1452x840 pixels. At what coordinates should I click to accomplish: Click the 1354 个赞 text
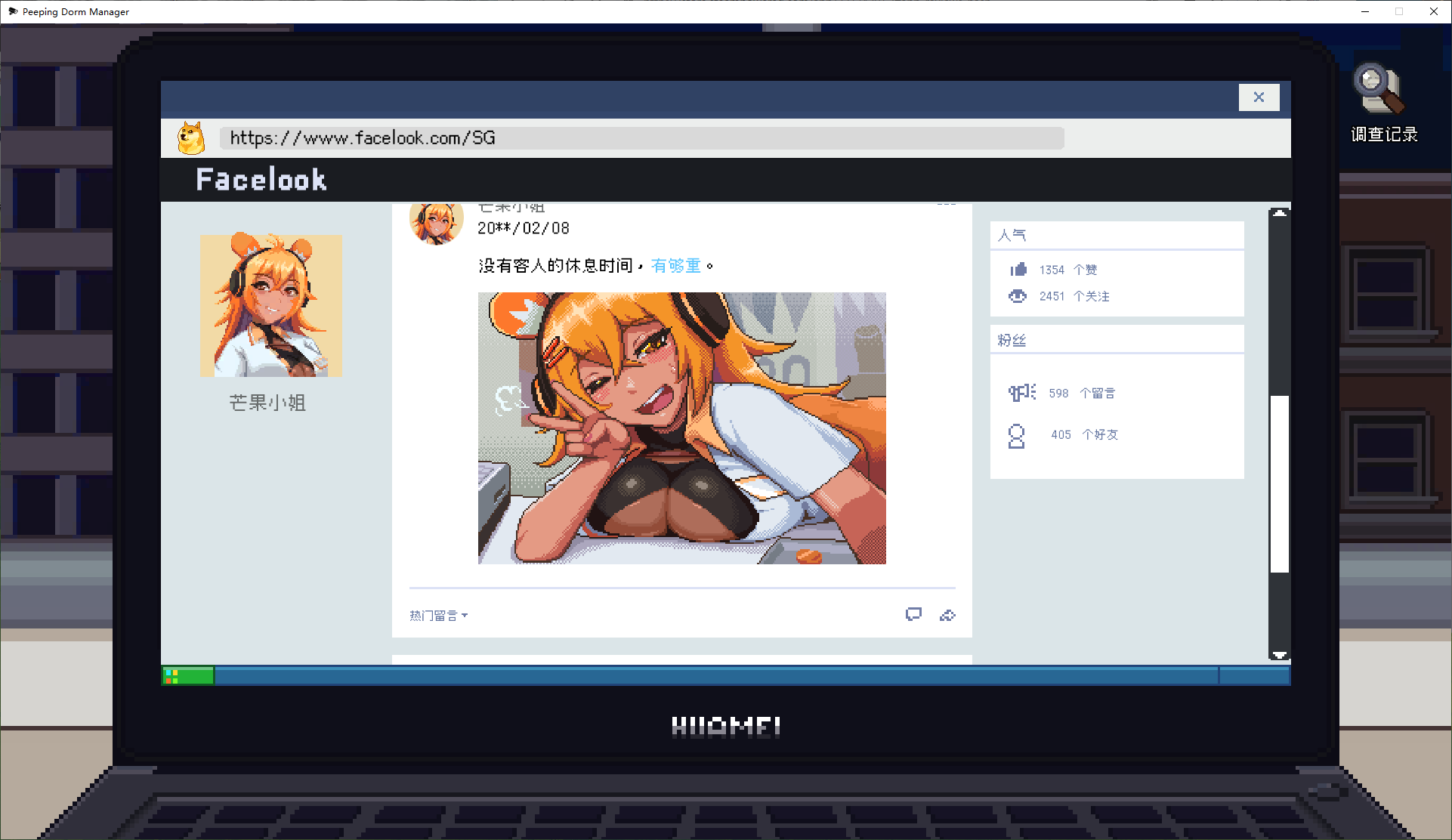(x=1068, y=270)
